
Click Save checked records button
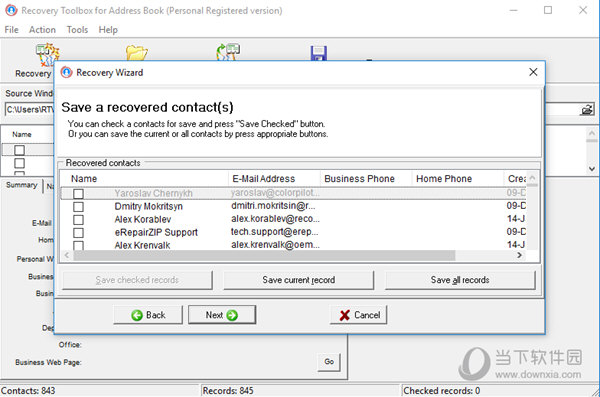tap(137, 280)
